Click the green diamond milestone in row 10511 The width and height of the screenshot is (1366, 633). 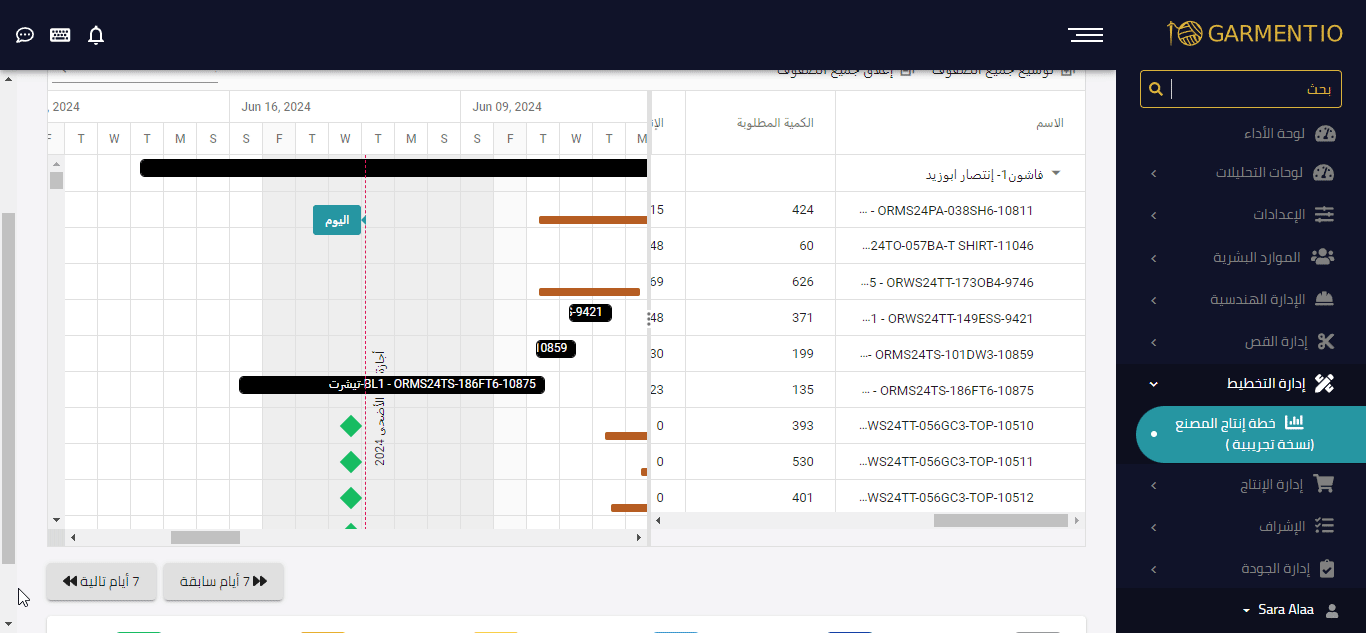(x=350, y=462)
